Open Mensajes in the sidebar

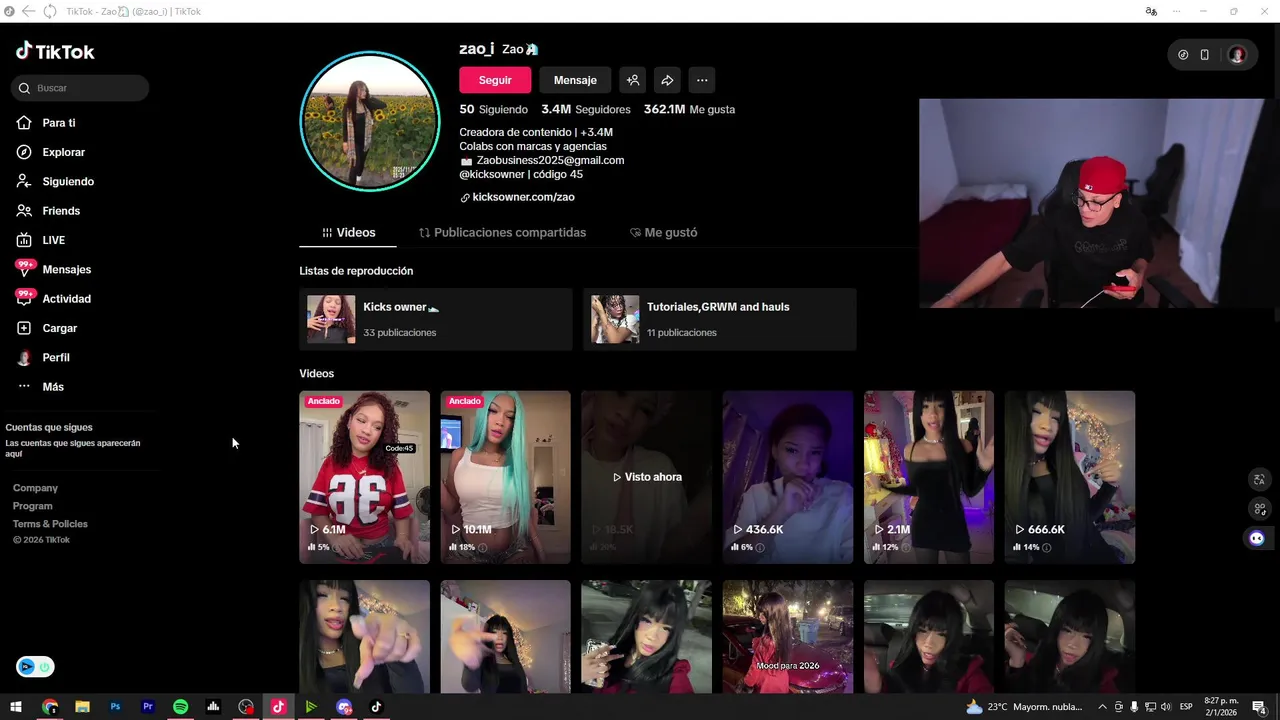point(54,270)
